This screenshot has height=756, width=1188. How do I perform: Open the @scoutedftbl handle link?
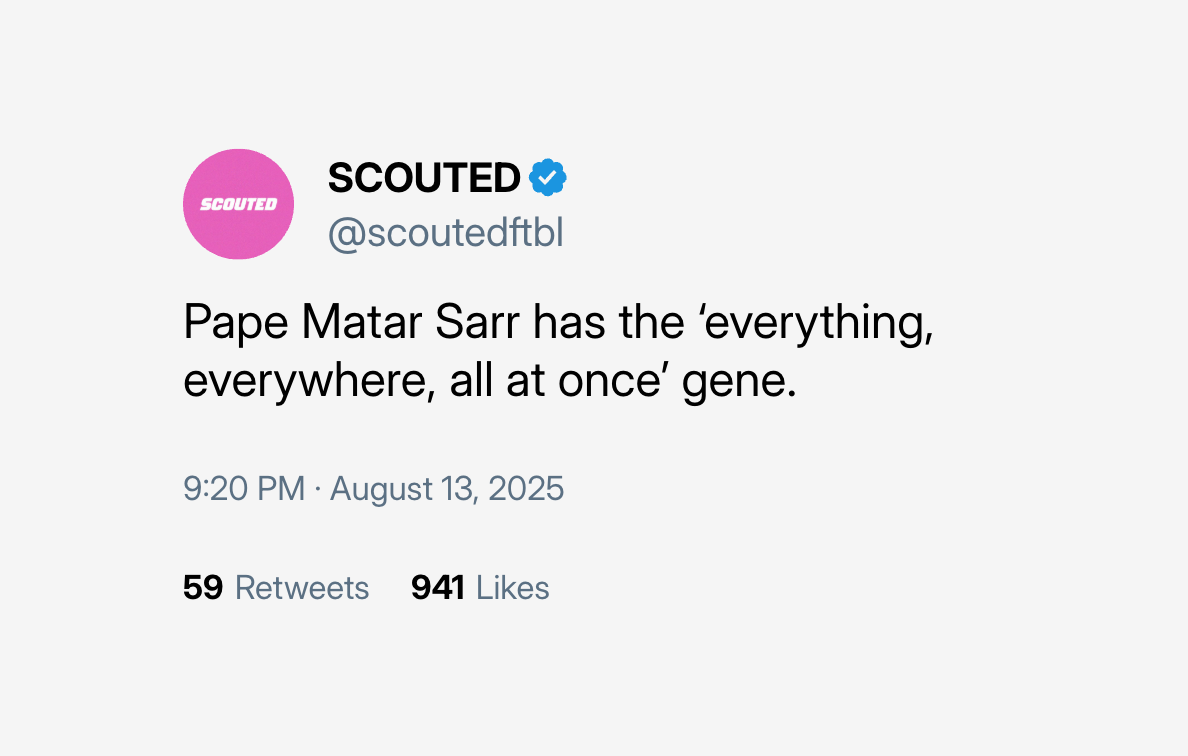[446, 233]
